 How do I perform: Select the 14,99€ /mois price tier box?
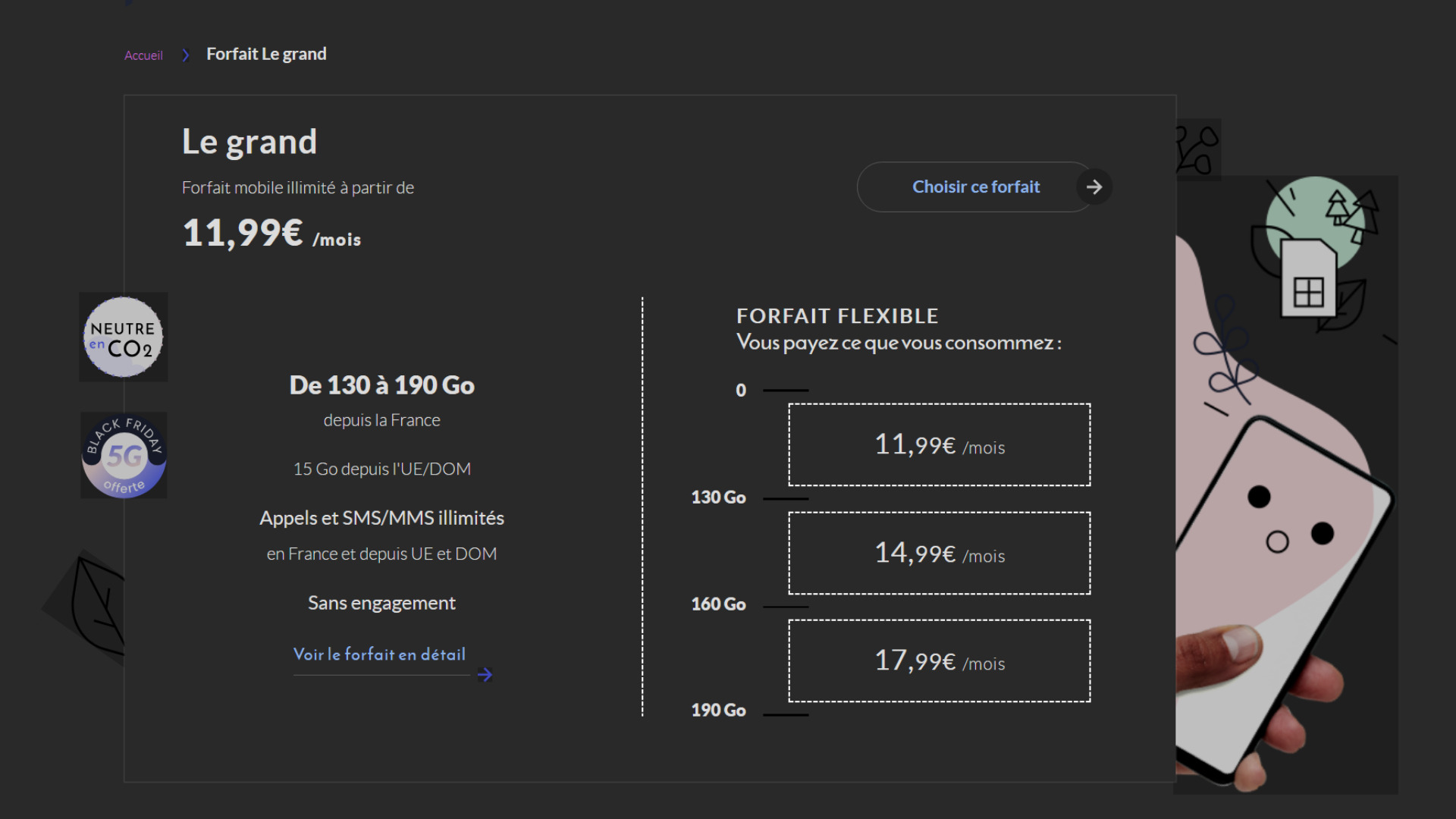click(x=939, y=553)
